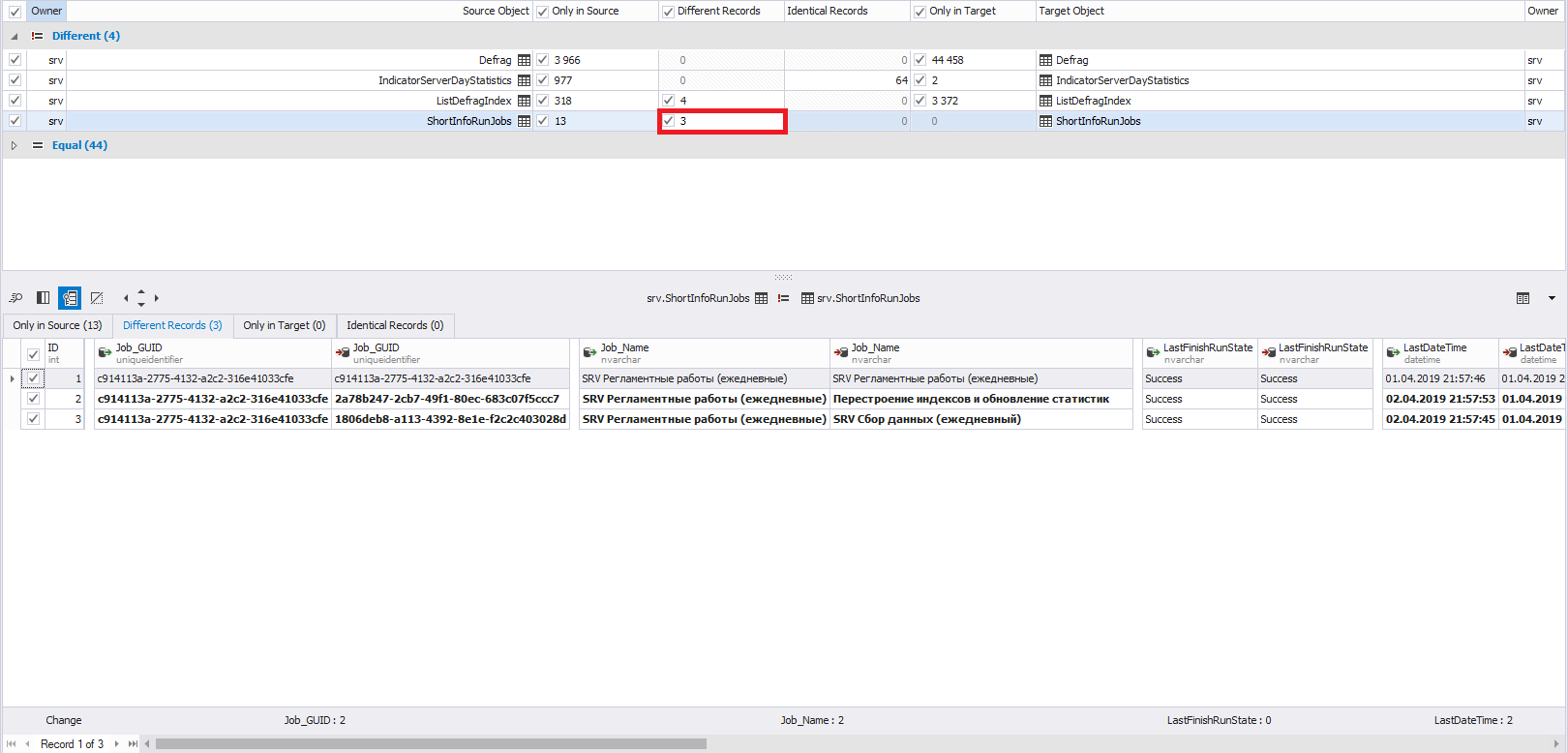Click target table icon in srv.ShortInfoRunJobs title
The image size is (1568, 753).
pos(807,298)
